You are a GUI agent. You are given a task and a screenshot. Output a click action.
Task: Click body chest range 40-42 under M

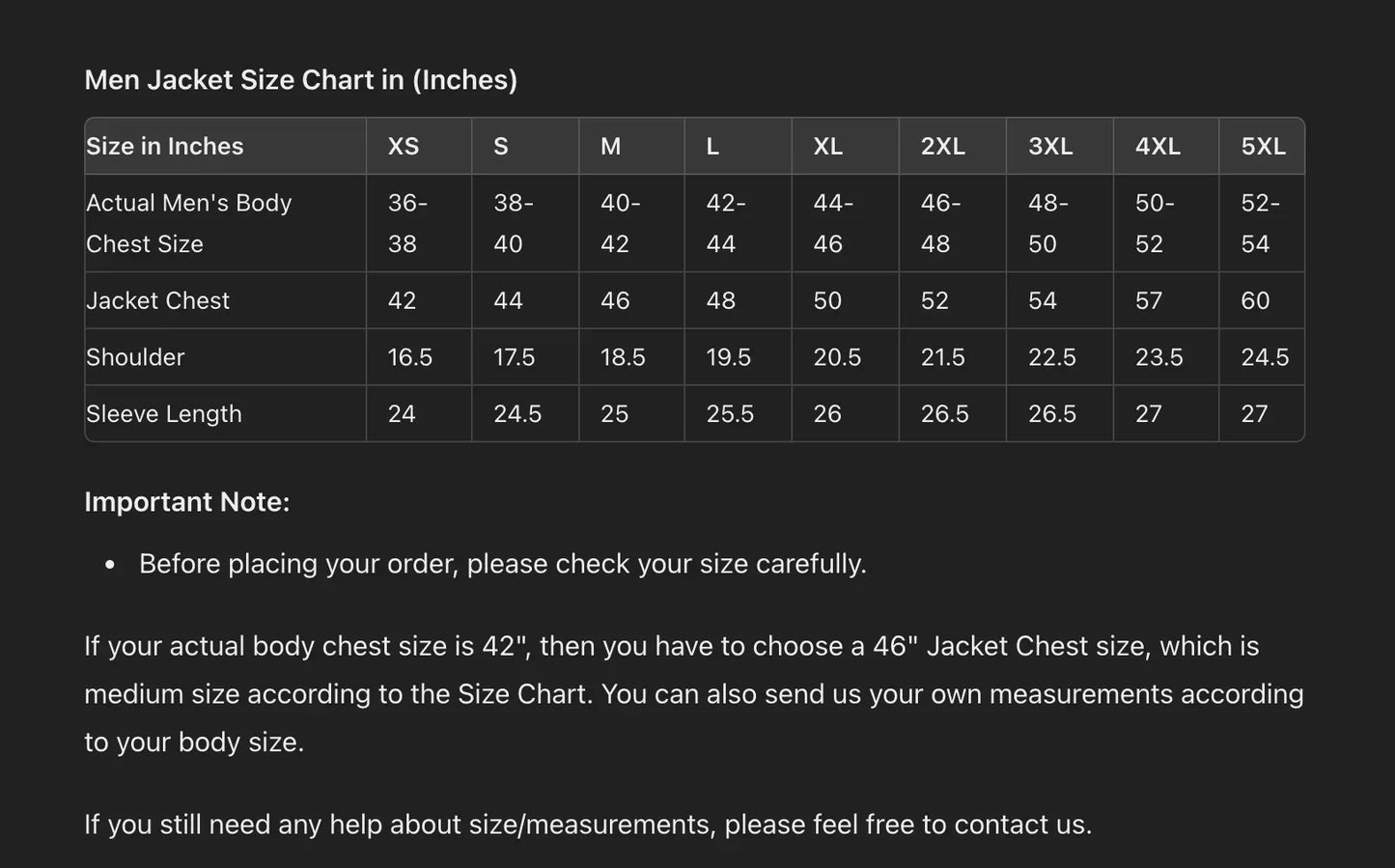coord(620,223)
